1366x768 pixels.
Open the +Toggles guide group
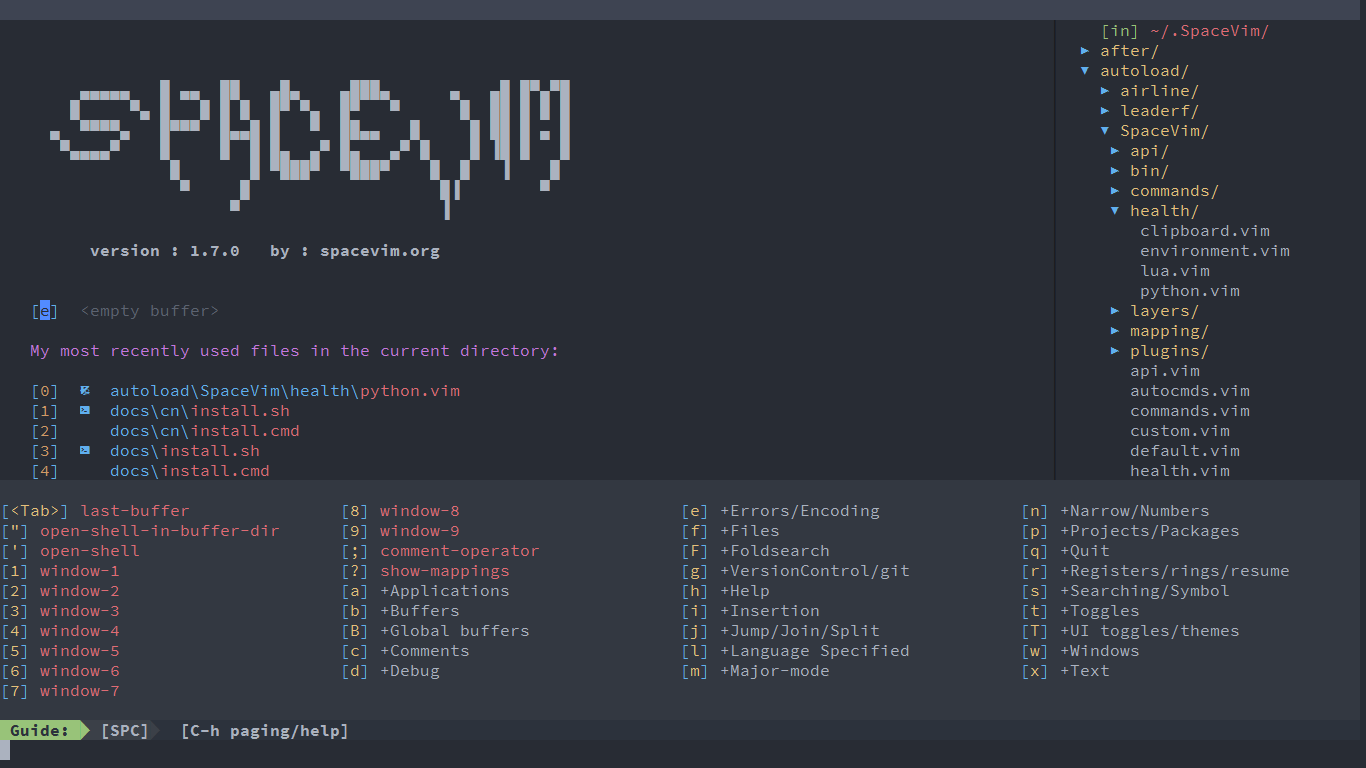tap(1100, 611)
